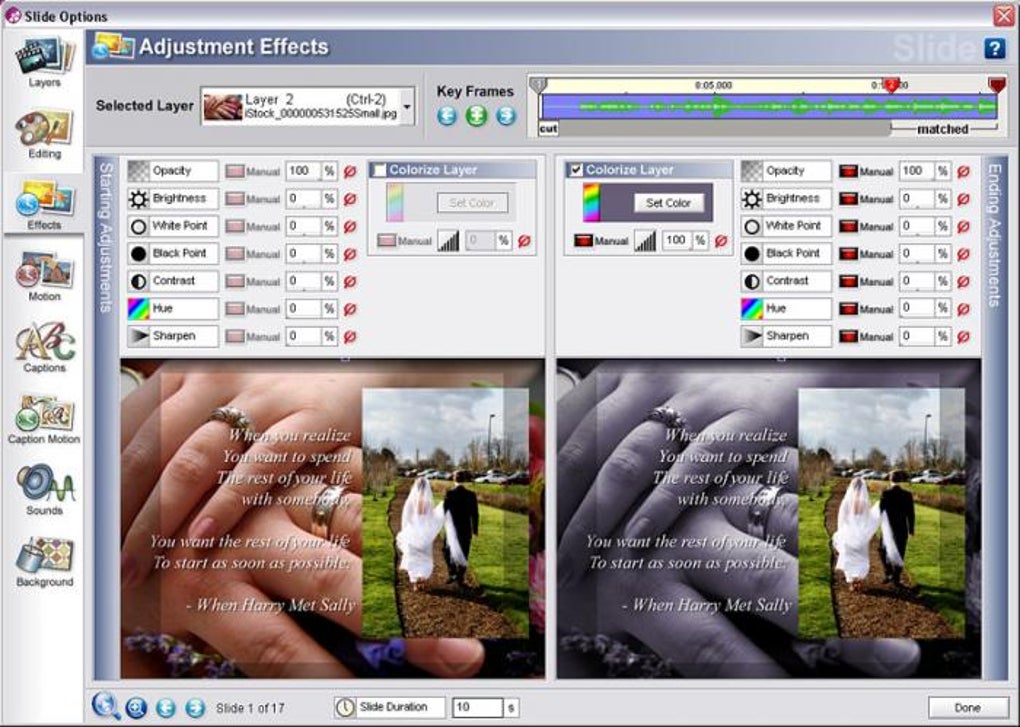Click ending Opacity checker icon
Screen dimensions: 1020x727
(751, 171)
